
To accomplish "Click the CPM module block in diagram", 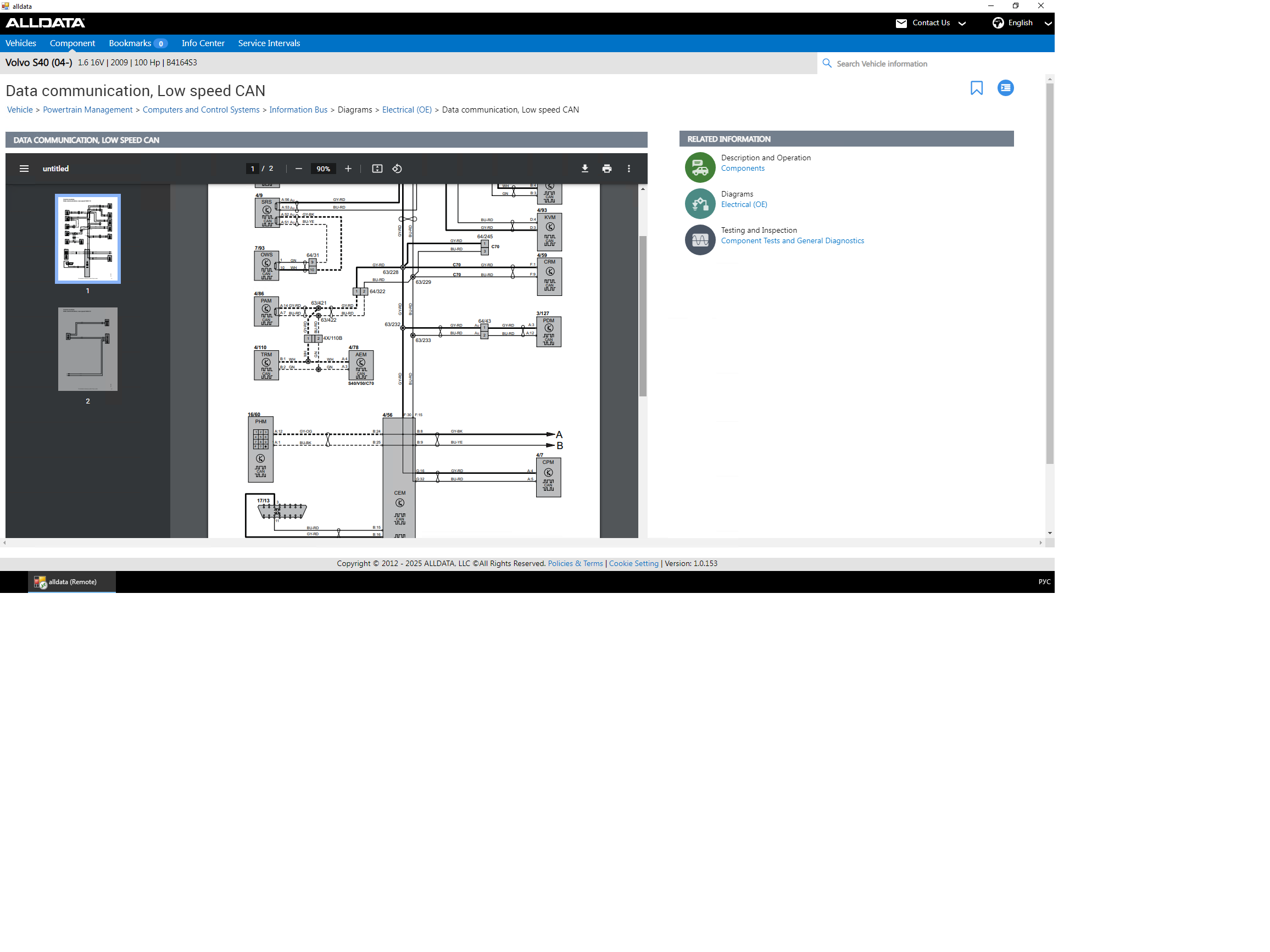I will pyautogui.click(x=548, y=478).
